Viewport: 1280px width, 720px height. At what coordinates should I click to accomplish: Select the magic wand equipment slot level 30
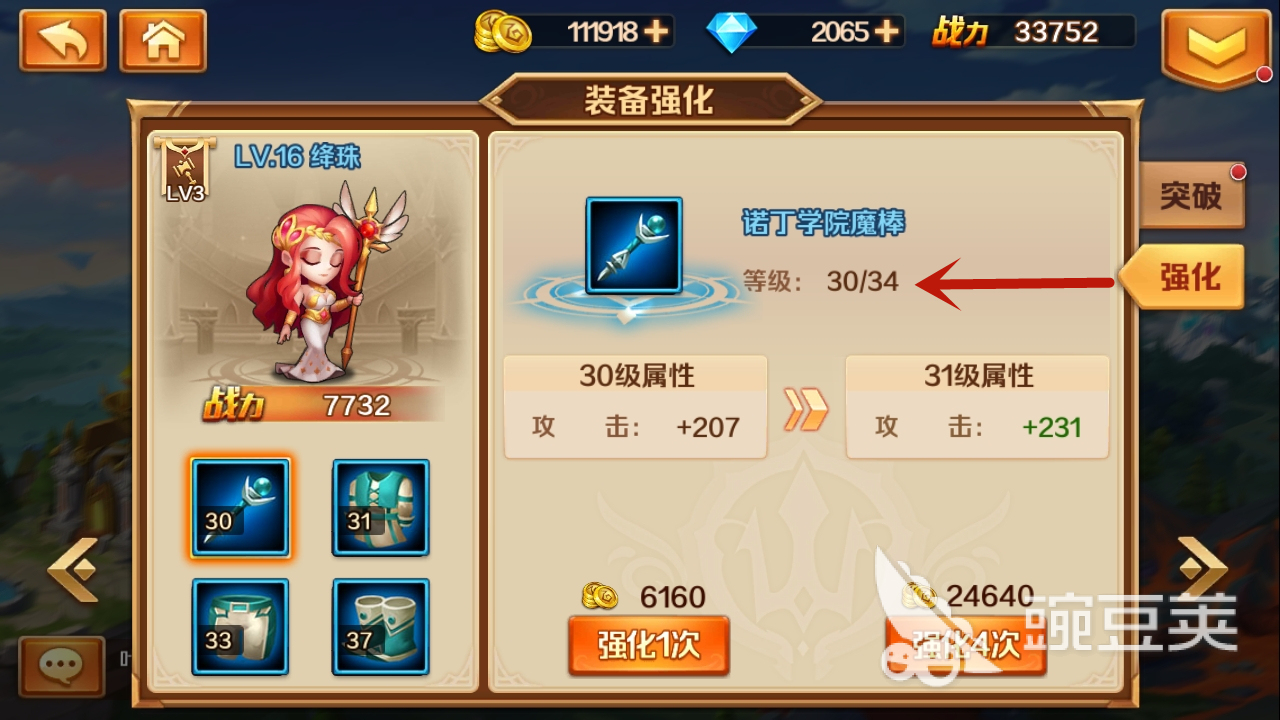[241, 508]
